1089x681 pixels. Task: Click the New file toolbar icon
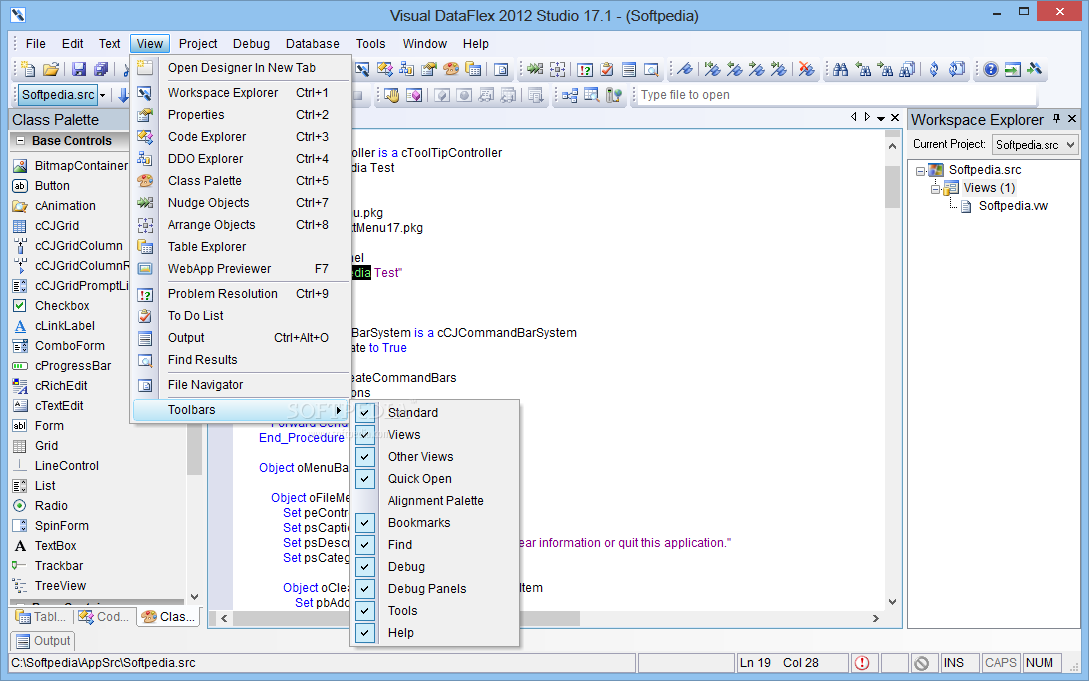click(28, 69)
